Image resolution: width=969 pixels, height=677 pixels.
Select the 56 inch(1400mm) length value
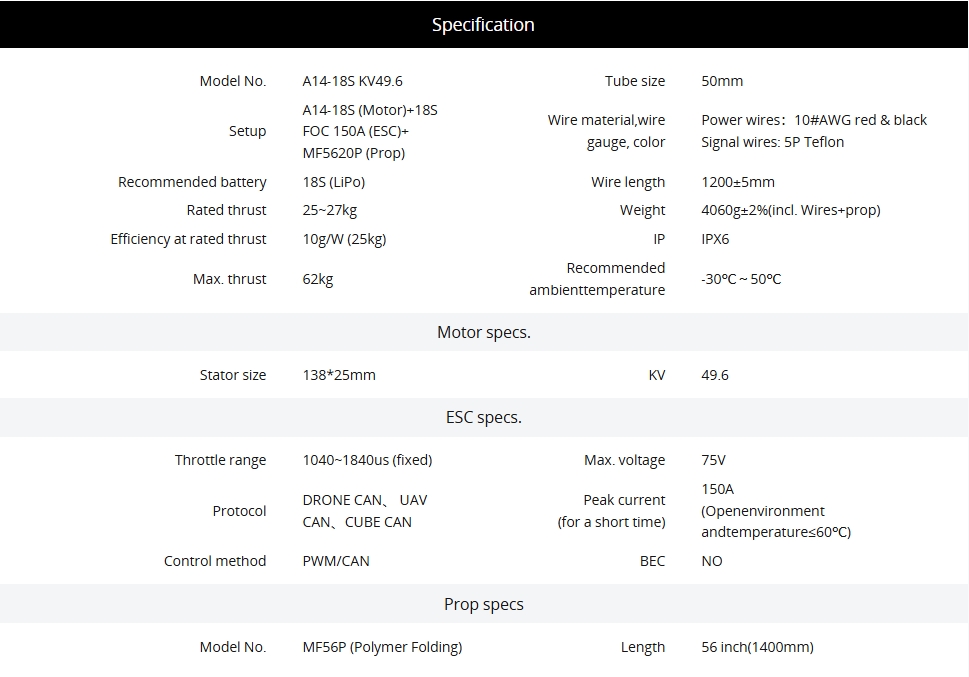pyautogui.click(x=757, y=647)
